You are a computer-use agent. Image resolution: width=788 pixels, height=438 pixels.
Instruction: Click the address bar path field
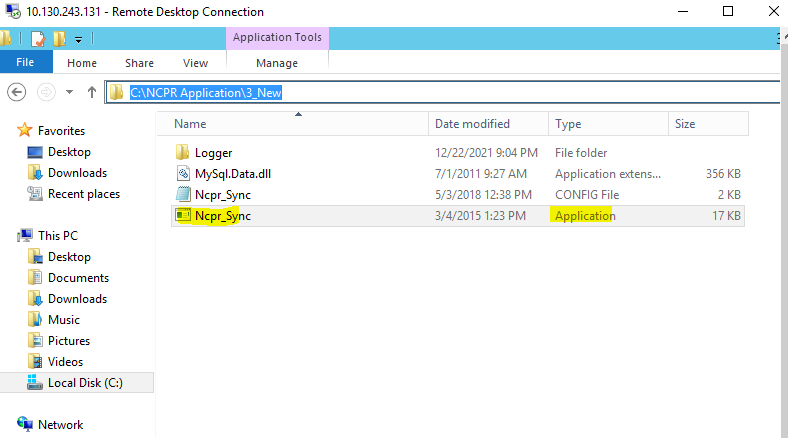click(x=442, y=92)
